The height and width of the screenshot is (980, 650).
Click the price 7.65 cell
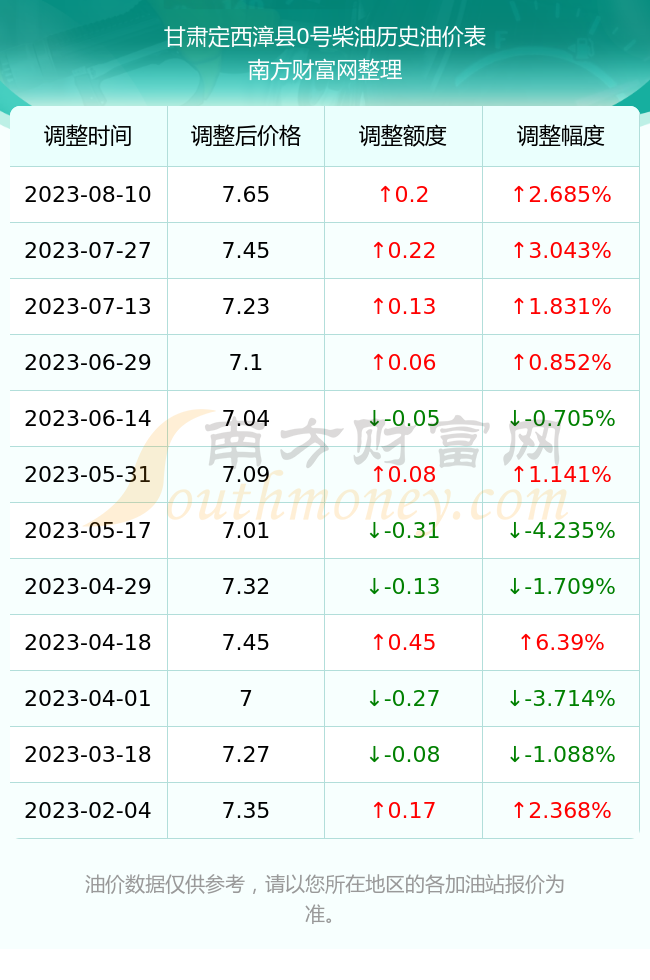point(246,194)
